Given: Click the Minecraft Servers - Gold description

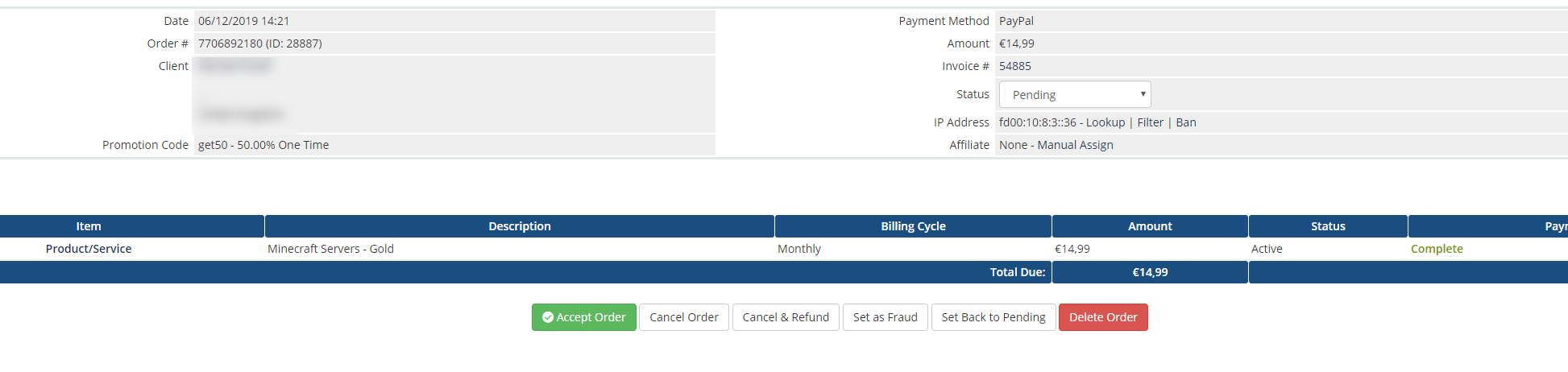Looking at the screenshot, I should (x=330, y=249).
